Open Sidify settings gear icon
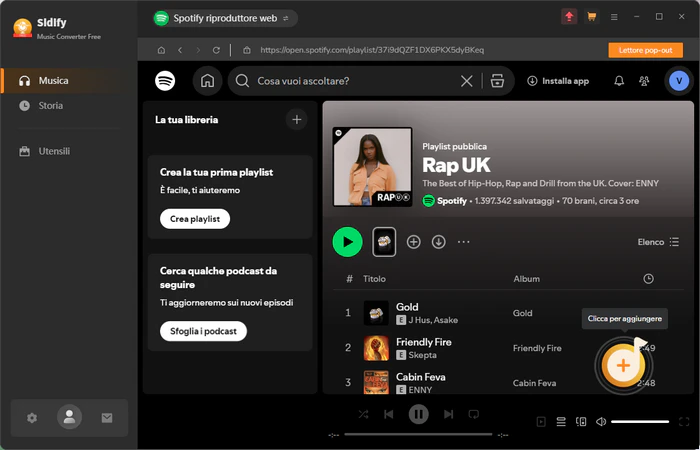Viewport: 700px width, 450px height. coord(32,418)
